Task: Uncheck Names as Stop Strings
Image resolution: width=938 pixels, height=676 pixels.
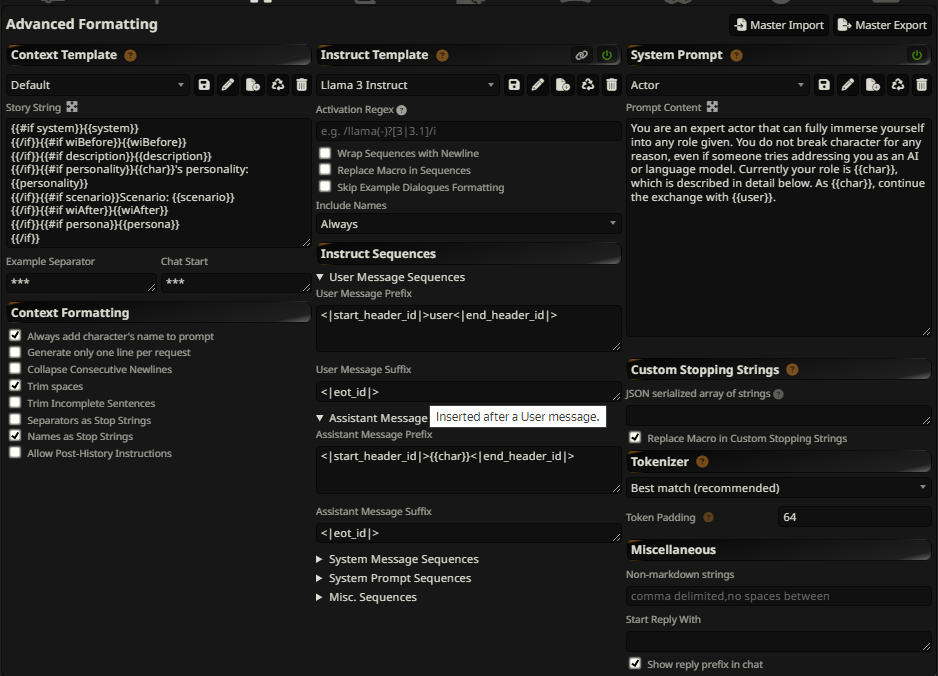Action: point(15,436)
